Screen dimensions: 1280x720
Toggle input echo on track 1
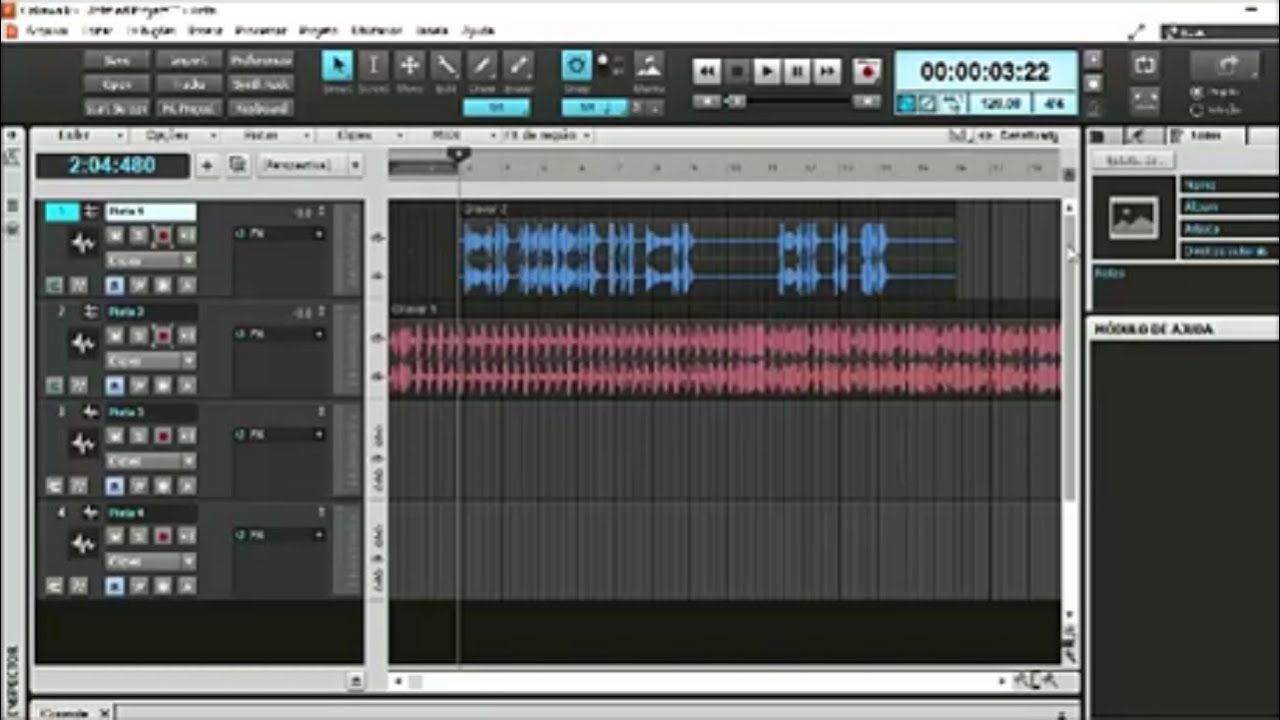(x=186, y=236)
